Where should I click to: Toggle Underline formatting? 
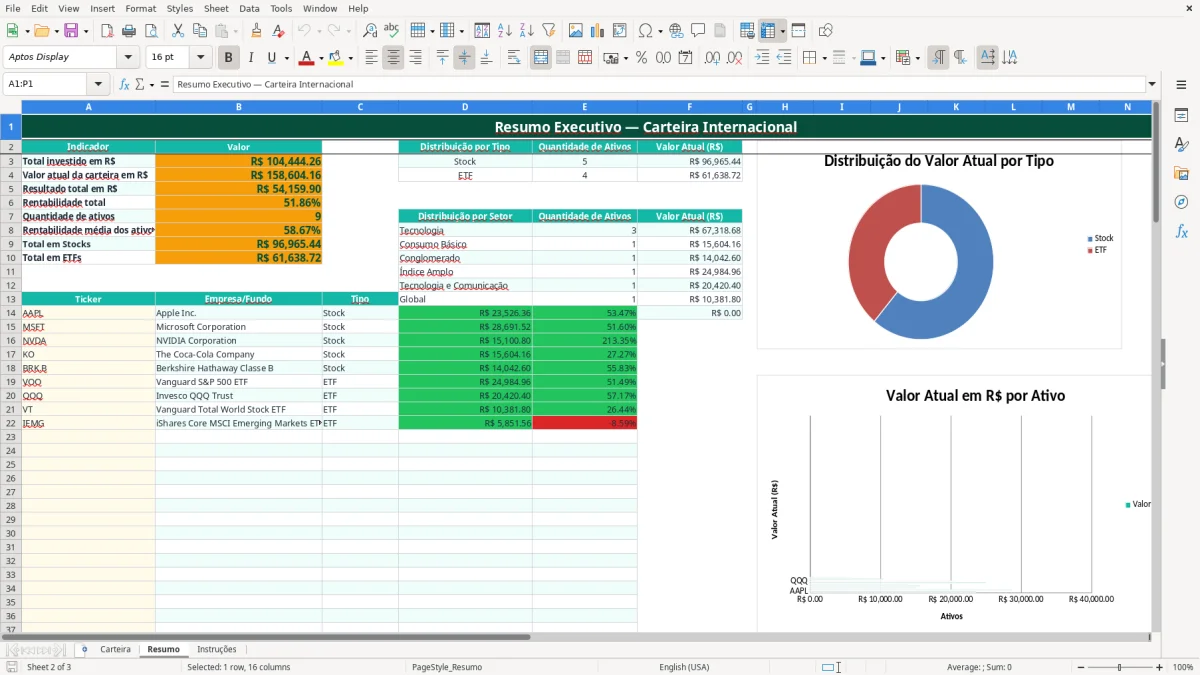tap(272, 58)
